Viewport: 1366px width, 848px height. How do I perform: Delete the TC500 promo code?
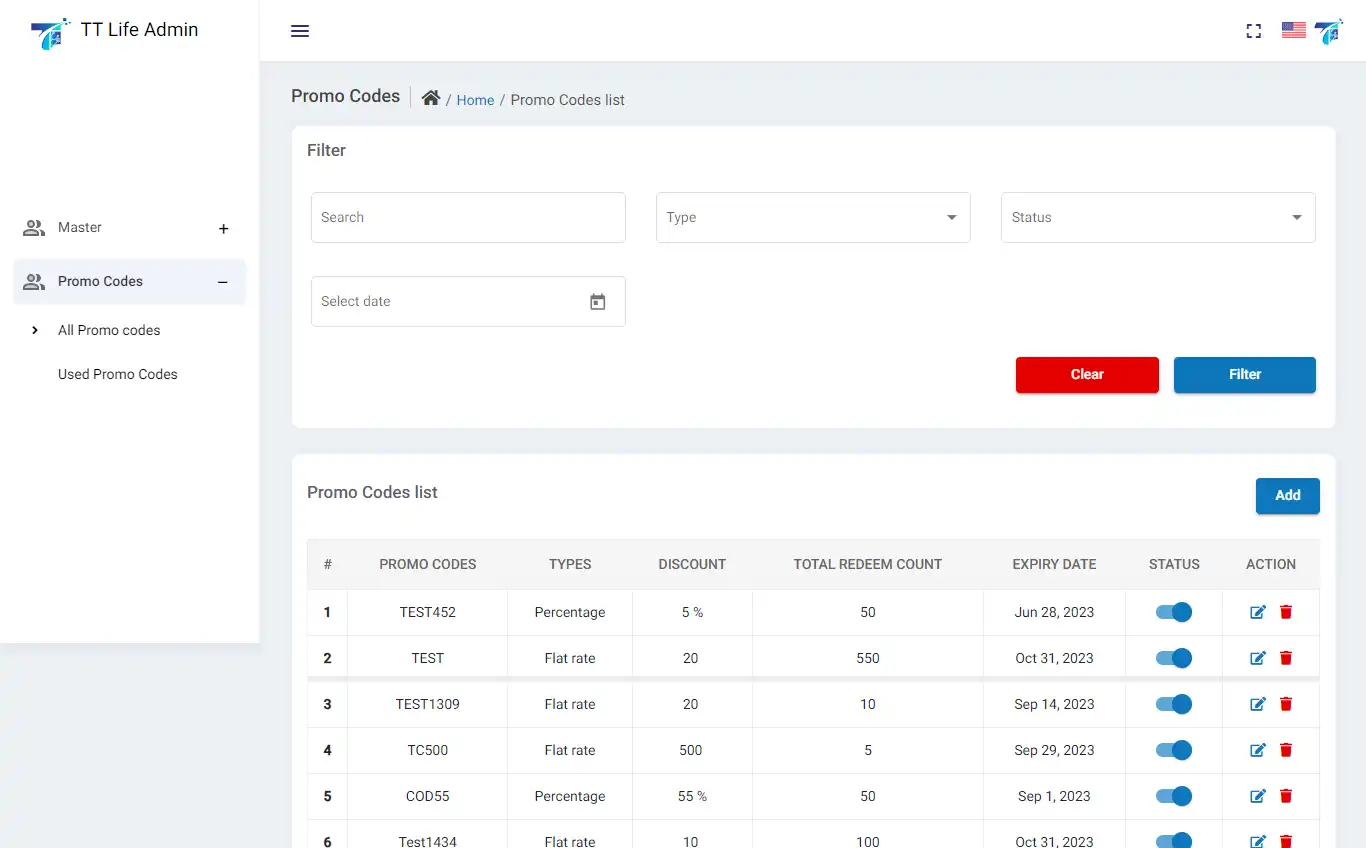click(x=1286, y=750)
